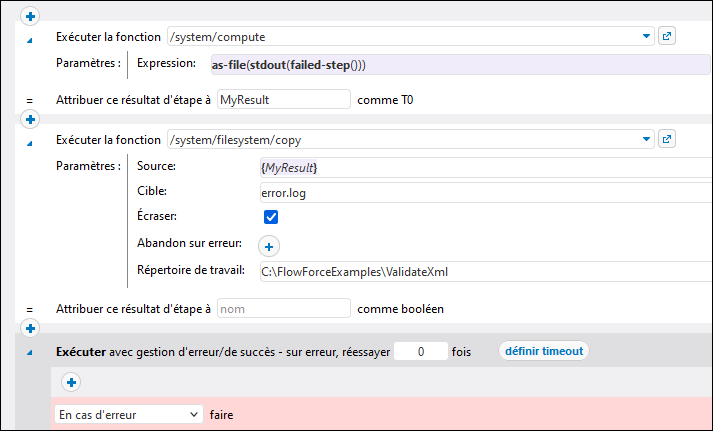Add a step inside the error-handling block
Image resolution: width=713 pixels, height=431 pixels.
coord(71,381)
